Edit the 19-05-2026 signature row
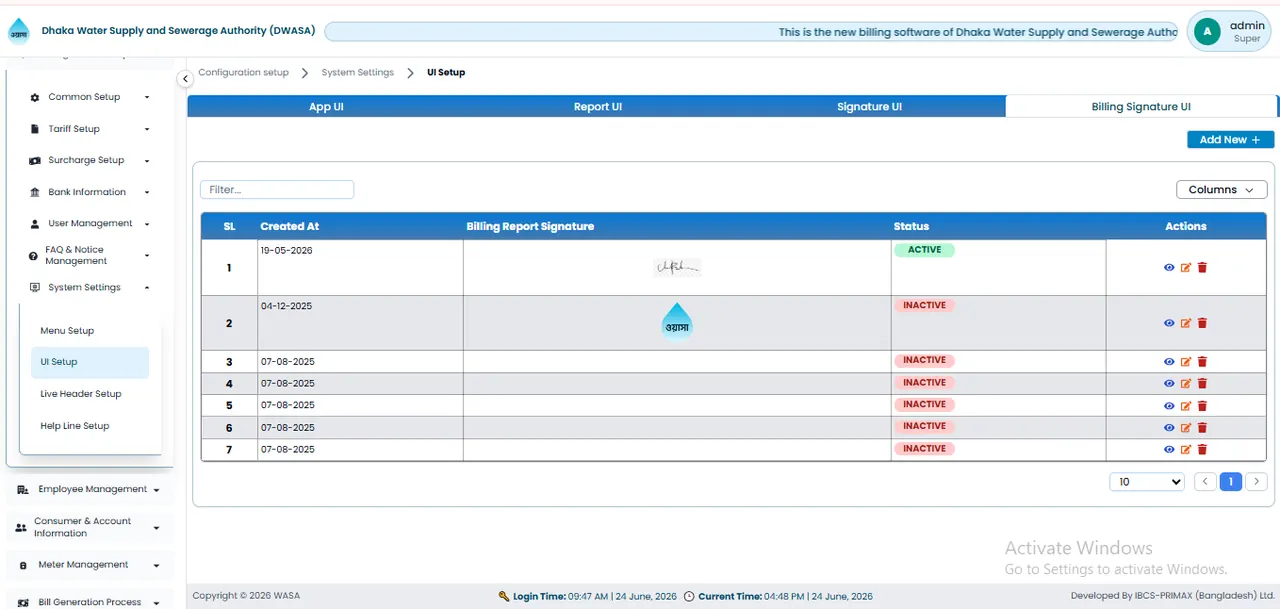The height and width of the screenshot is (609, 1280). [1186, 268]
